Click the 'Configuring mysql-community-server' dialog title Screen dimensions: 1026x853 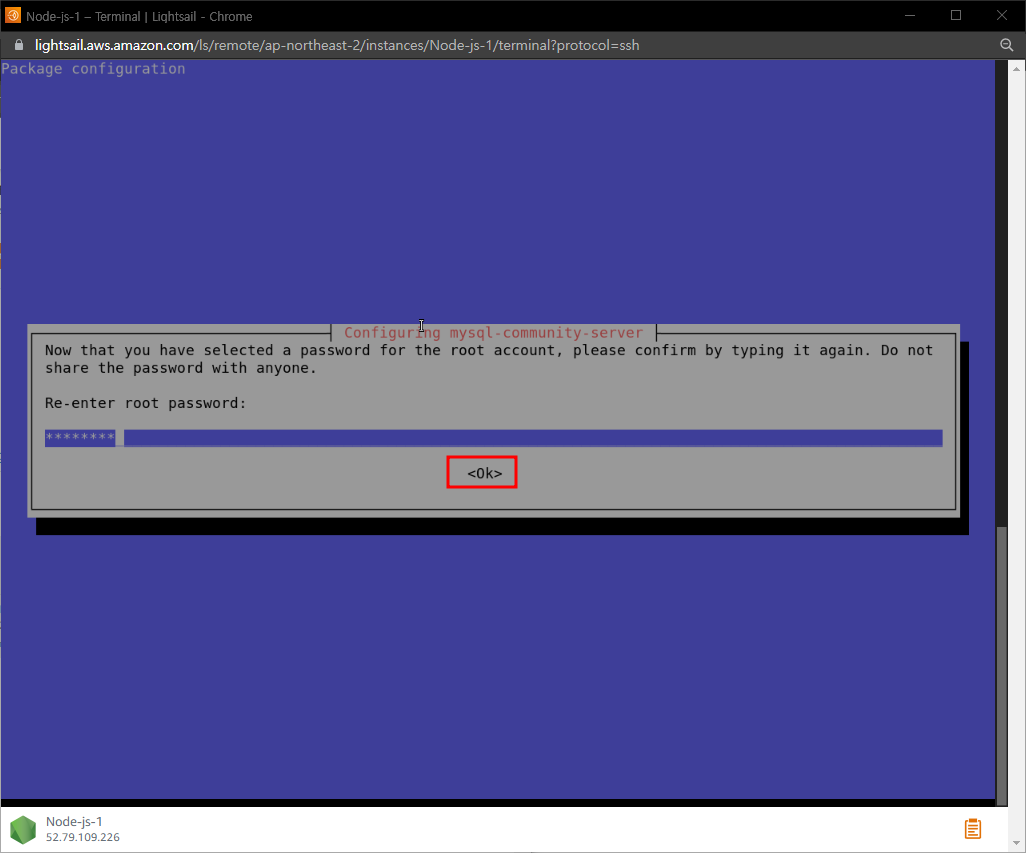(493, 332)
